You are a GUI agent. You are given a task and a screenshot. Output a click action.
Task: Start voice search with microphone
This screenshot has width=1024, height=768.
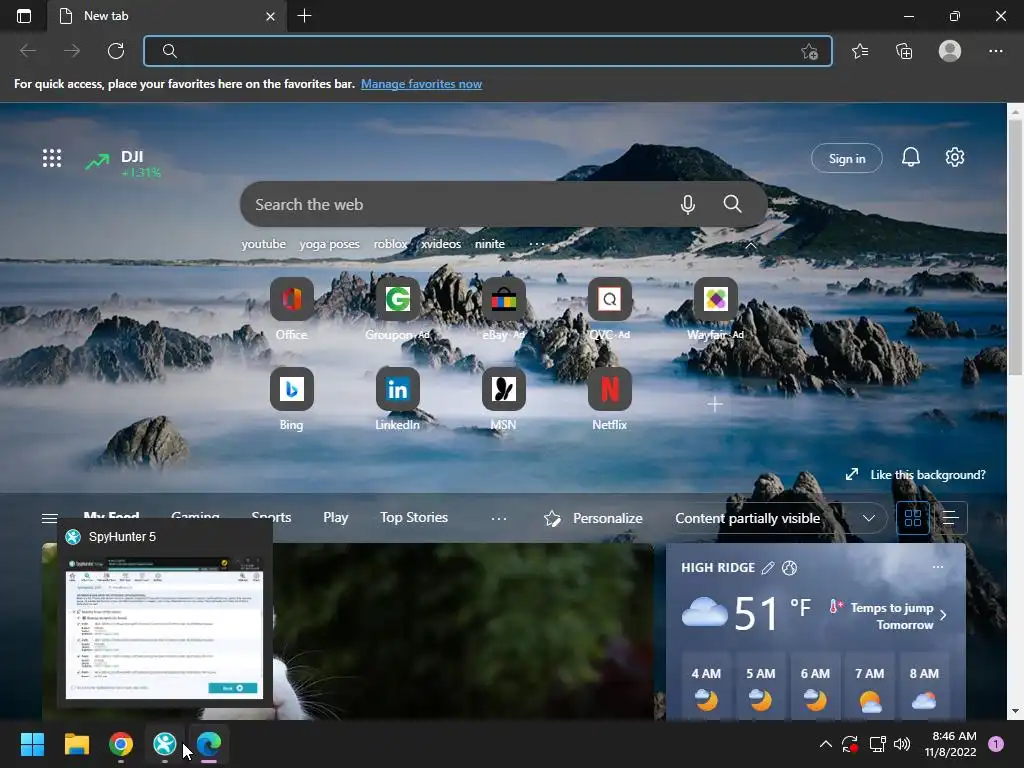point(687,204)
